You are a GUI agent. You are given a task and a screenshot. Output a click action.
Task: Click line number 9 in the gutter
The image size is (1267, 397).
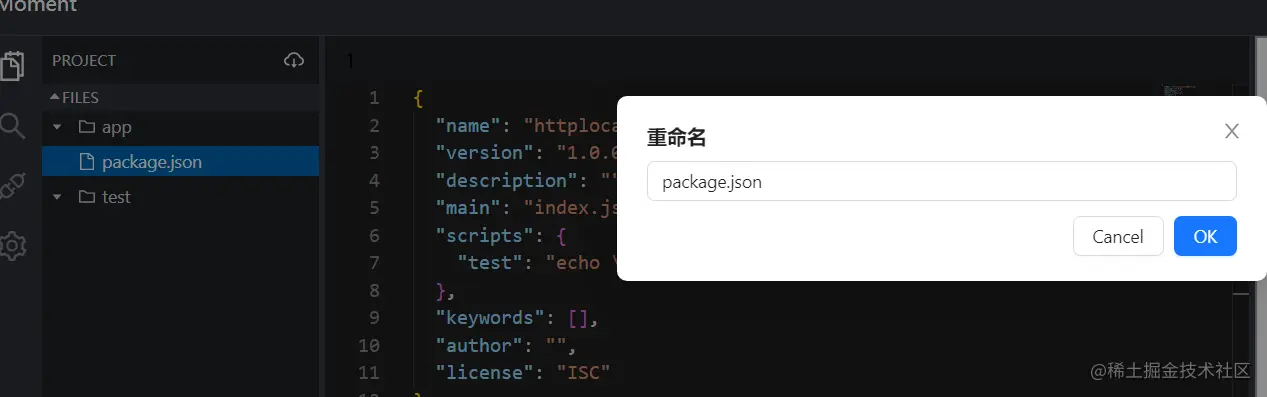pyautogui.click(x=374, y=318)
